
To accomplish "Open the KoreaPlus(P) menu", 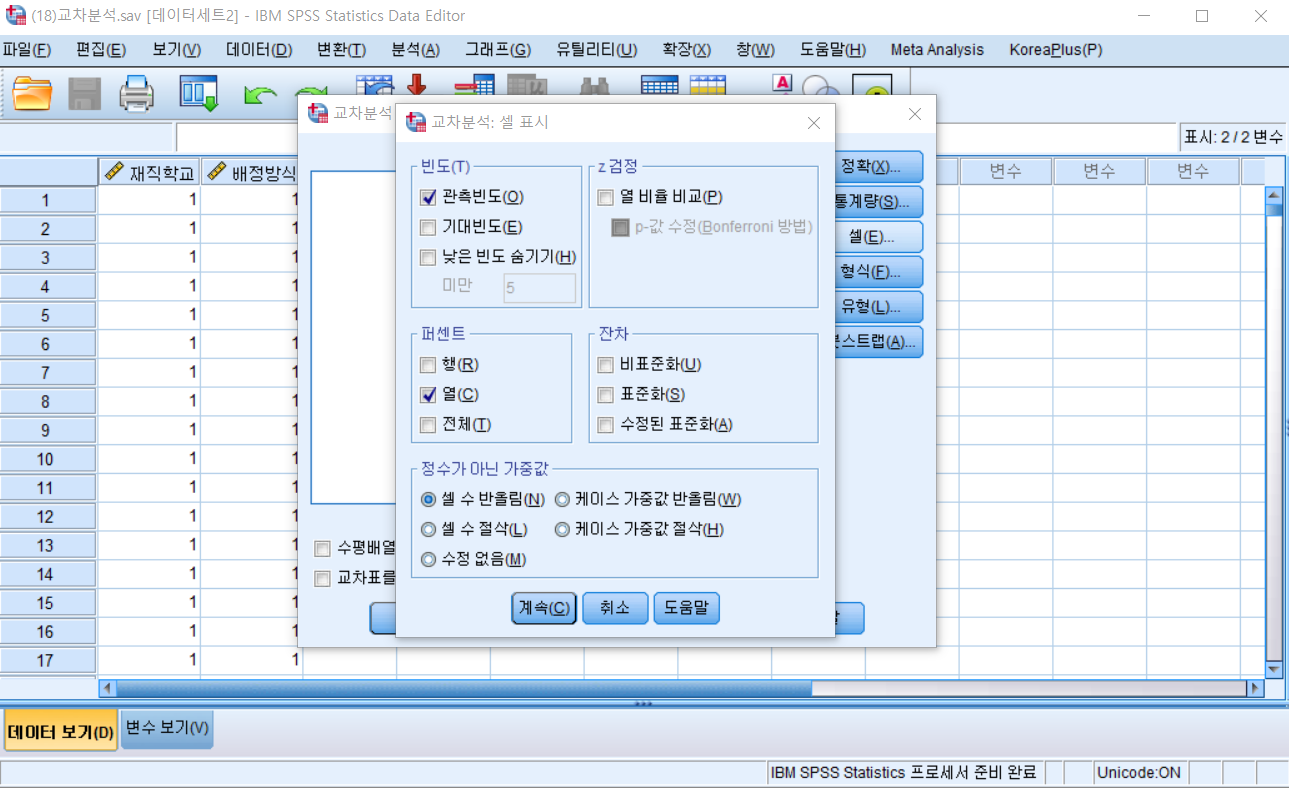I will pos(1056,50).
